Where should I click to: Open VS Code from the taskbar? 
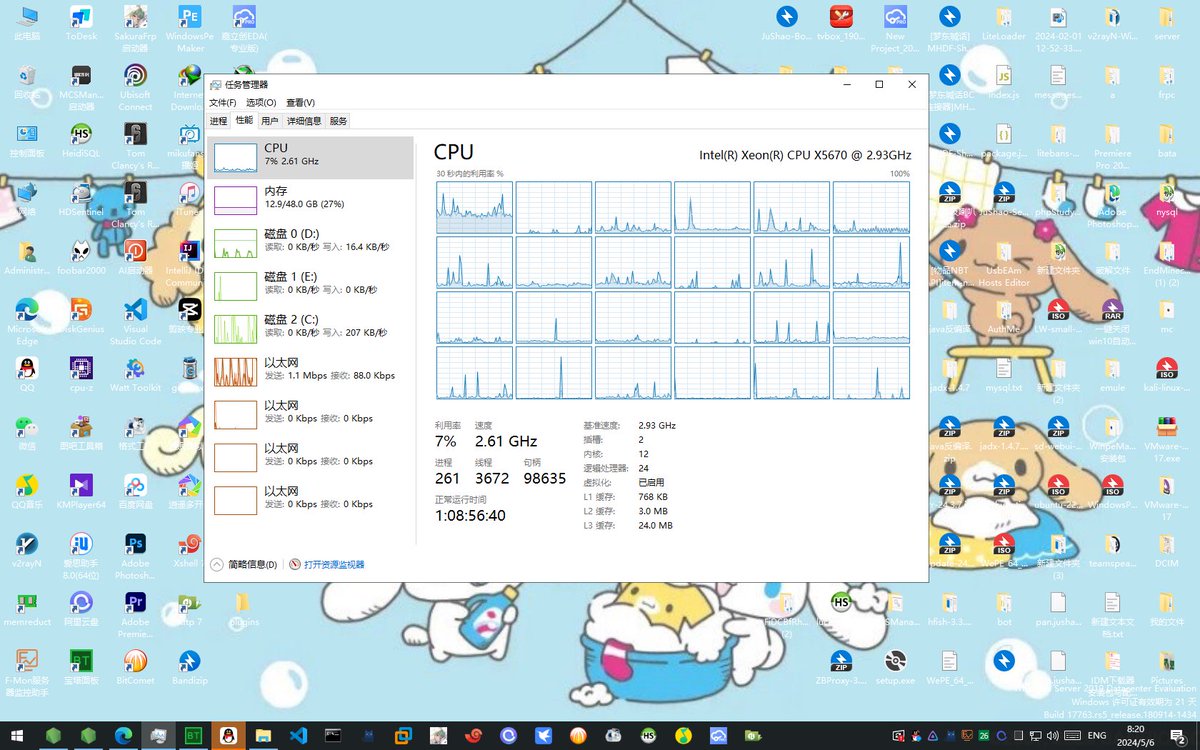(298, 735)
